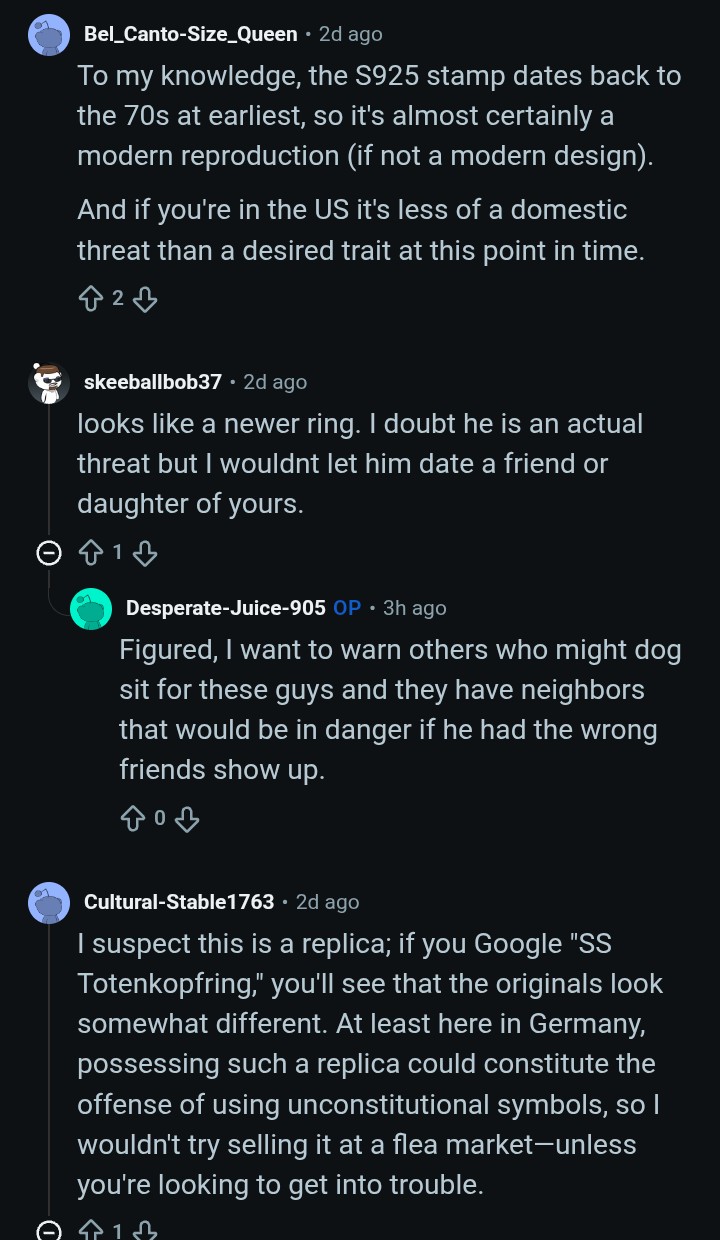Open Bel_Canto-Size_Queen's avatar
The image size is (720, 1240).
pyautogui.click(x=49, y=35)
